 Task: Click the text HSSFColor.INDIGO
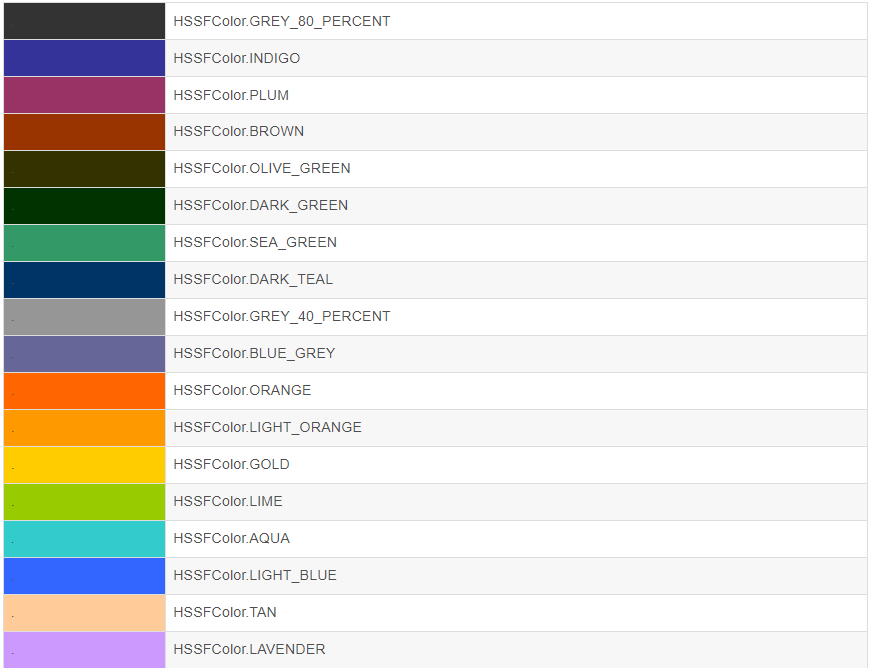(x=237, y=58)
